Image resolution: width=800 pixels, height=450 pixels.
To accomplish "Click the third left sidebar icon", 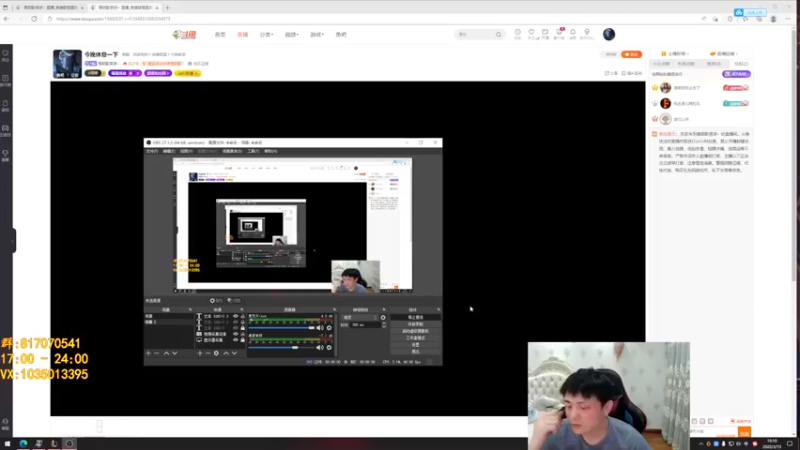I will pyautogui.click(x=6, y=105).
